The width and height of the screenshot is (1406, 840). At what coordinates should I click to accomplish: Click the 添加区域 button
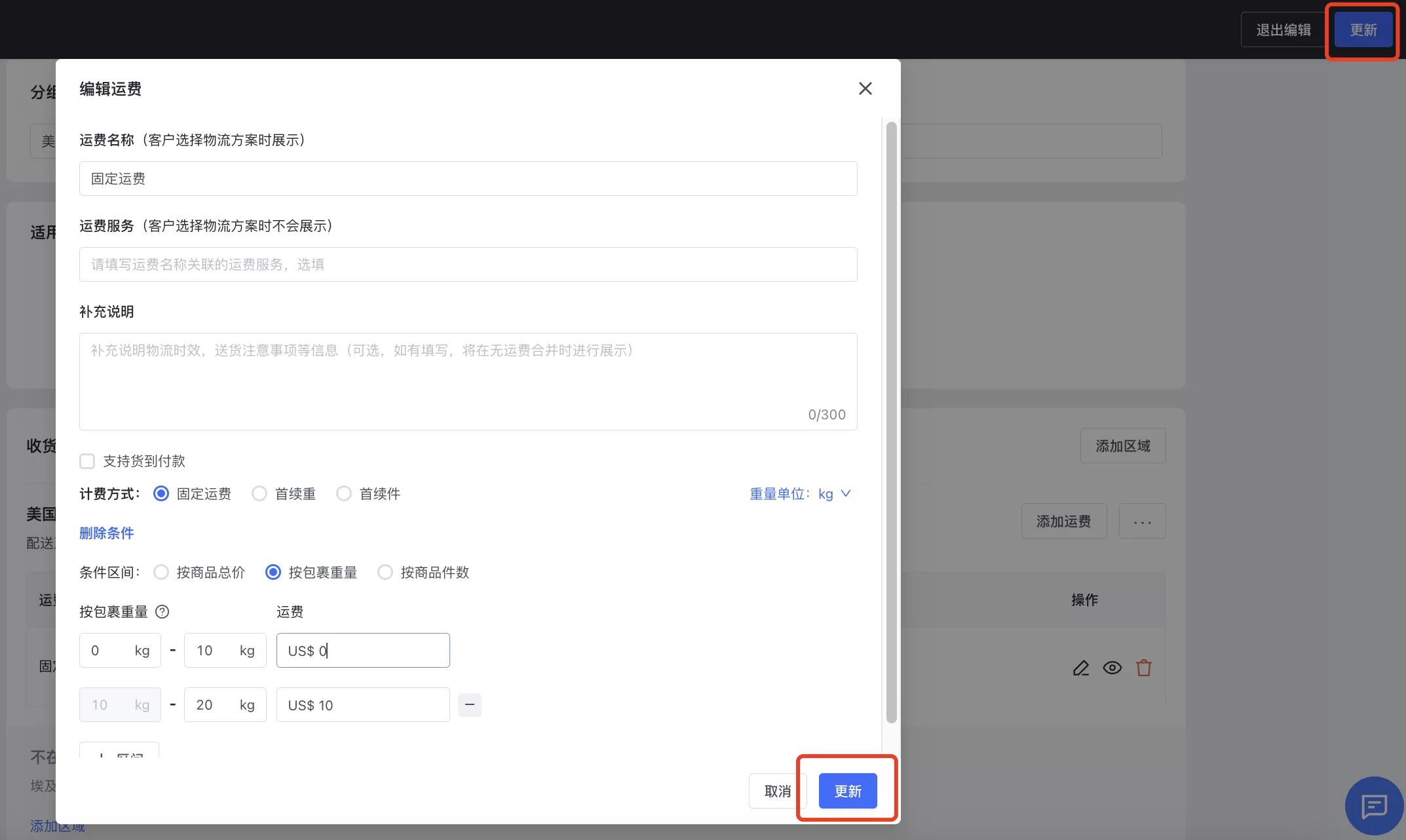[1122, 446]
